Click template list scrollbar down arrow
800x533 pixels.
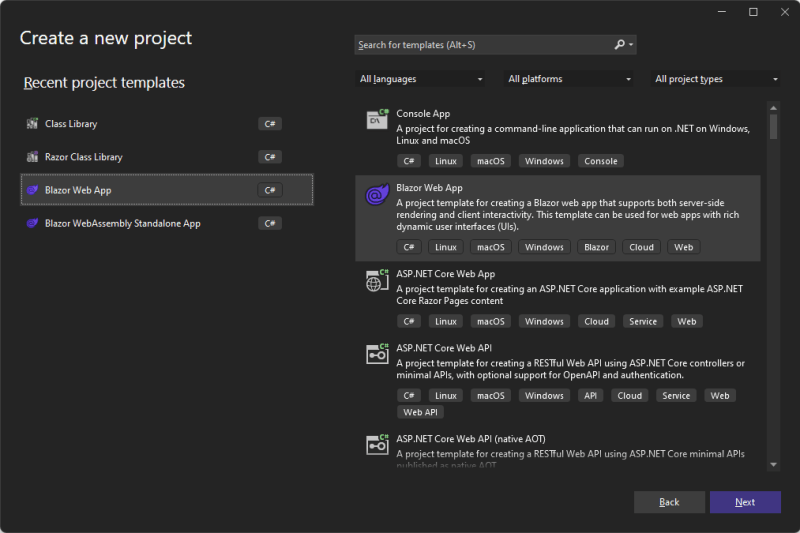773,465
